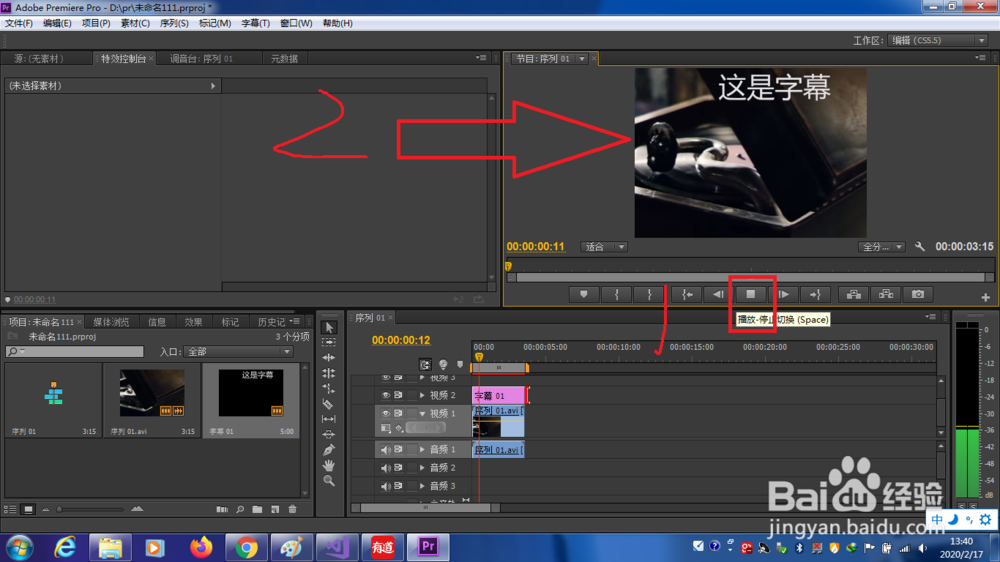Toggle visibility eye of 视频 2 track

pos(385,396)
